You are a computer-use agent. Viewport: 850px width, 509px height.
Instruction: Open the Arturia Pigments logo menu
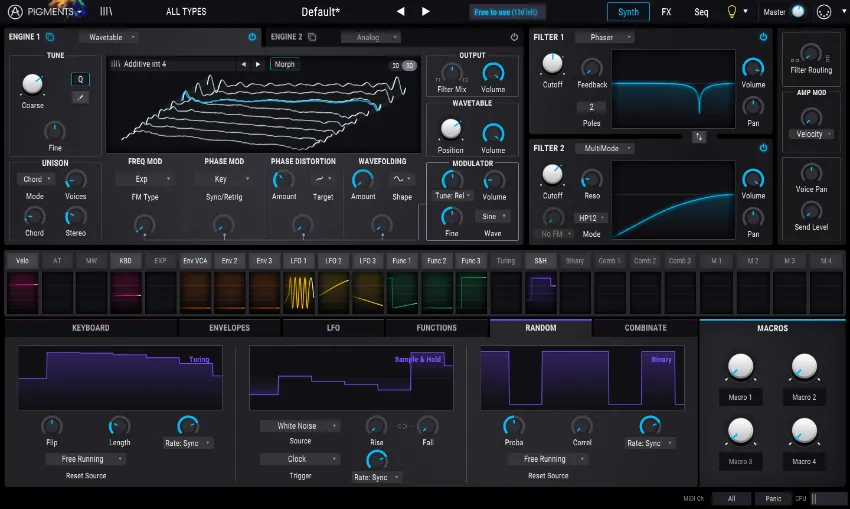tap(46, 11)
